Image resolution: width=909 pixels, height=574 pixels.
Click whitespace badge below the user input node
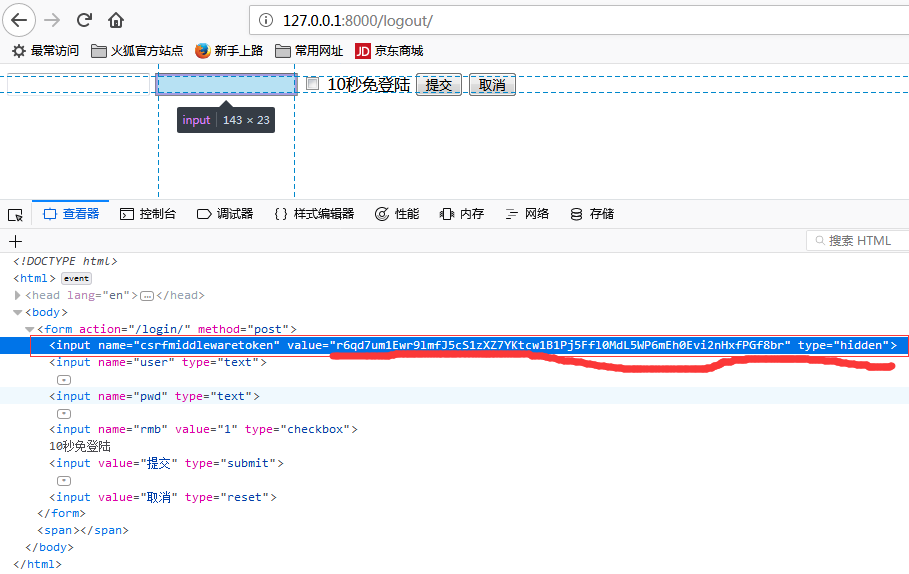pos(64,380)
